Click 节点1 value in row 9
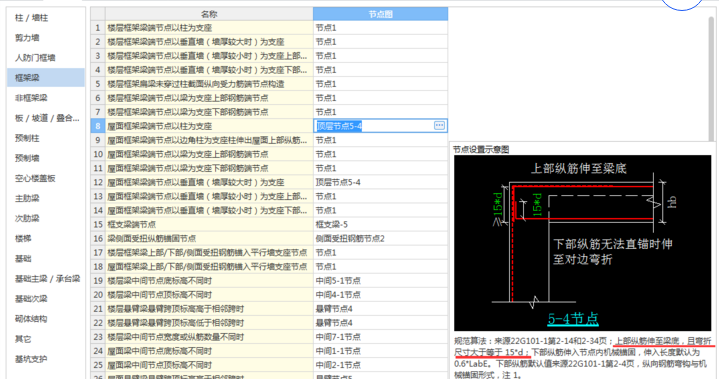Viewport: 719px width, 379px height. pyautogui.click(x=381, y=140)
